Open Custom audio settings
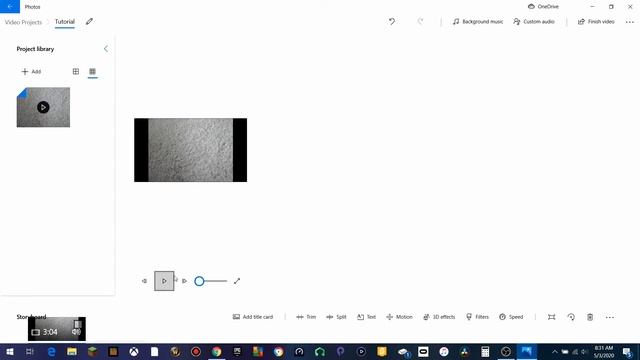Viewport: 640px width, 360px height. (534, 22)
